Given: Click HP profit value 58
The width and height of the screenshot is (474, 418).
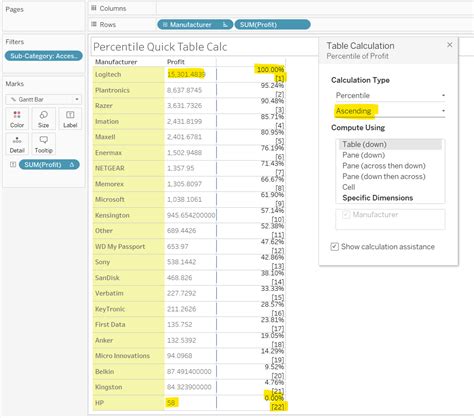Looking at the screenshot, I should 171,403.
